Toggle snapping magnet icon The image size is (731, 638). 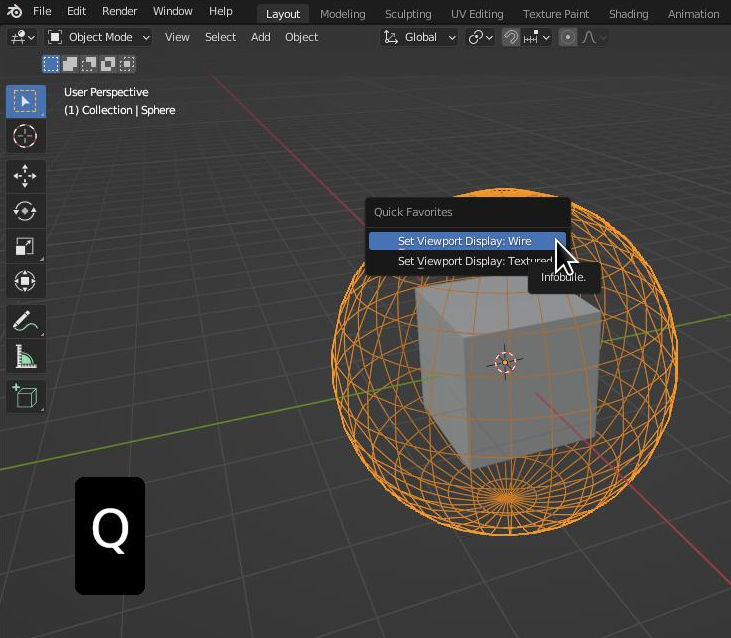point(511,37)
